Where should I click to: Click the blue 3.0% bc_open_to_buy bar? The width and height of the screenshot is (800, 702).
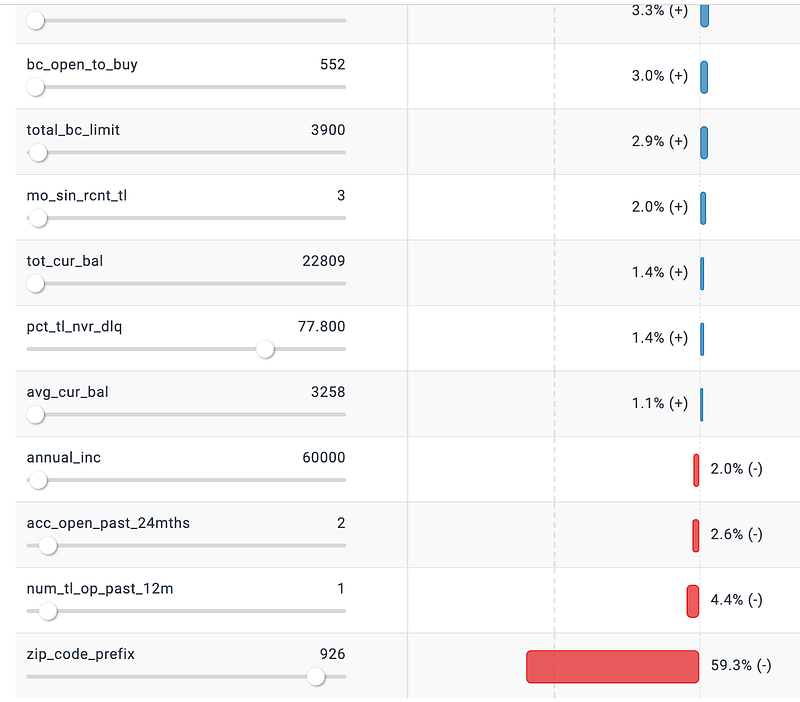point(704,77)
